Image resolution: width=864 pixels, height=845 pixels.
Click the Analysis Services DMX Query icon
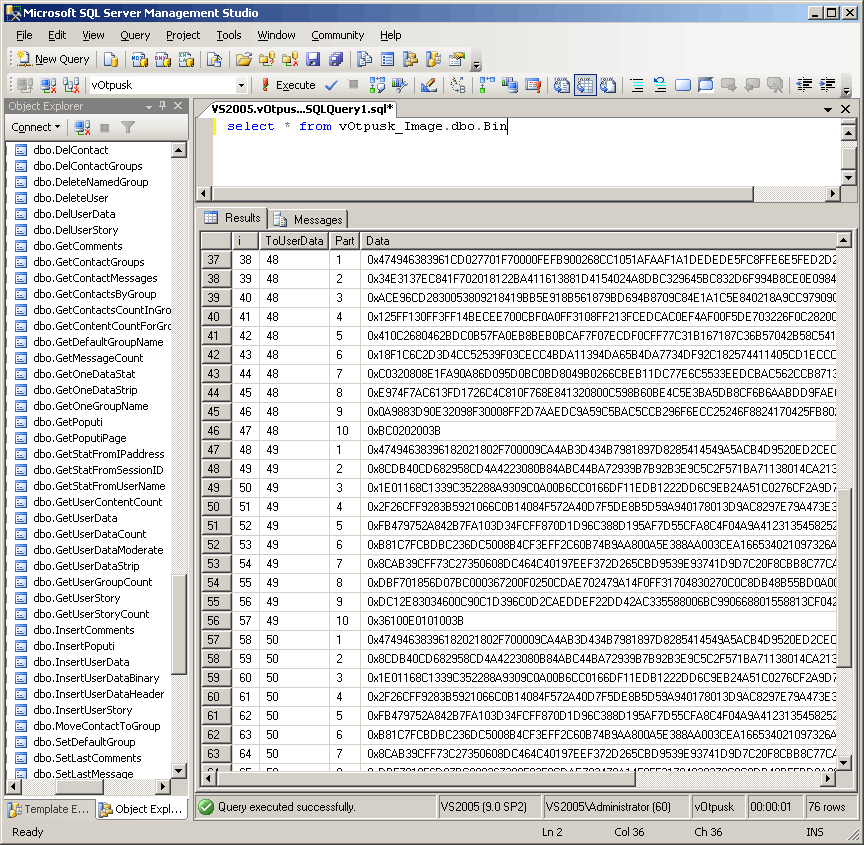coord(163,59)
